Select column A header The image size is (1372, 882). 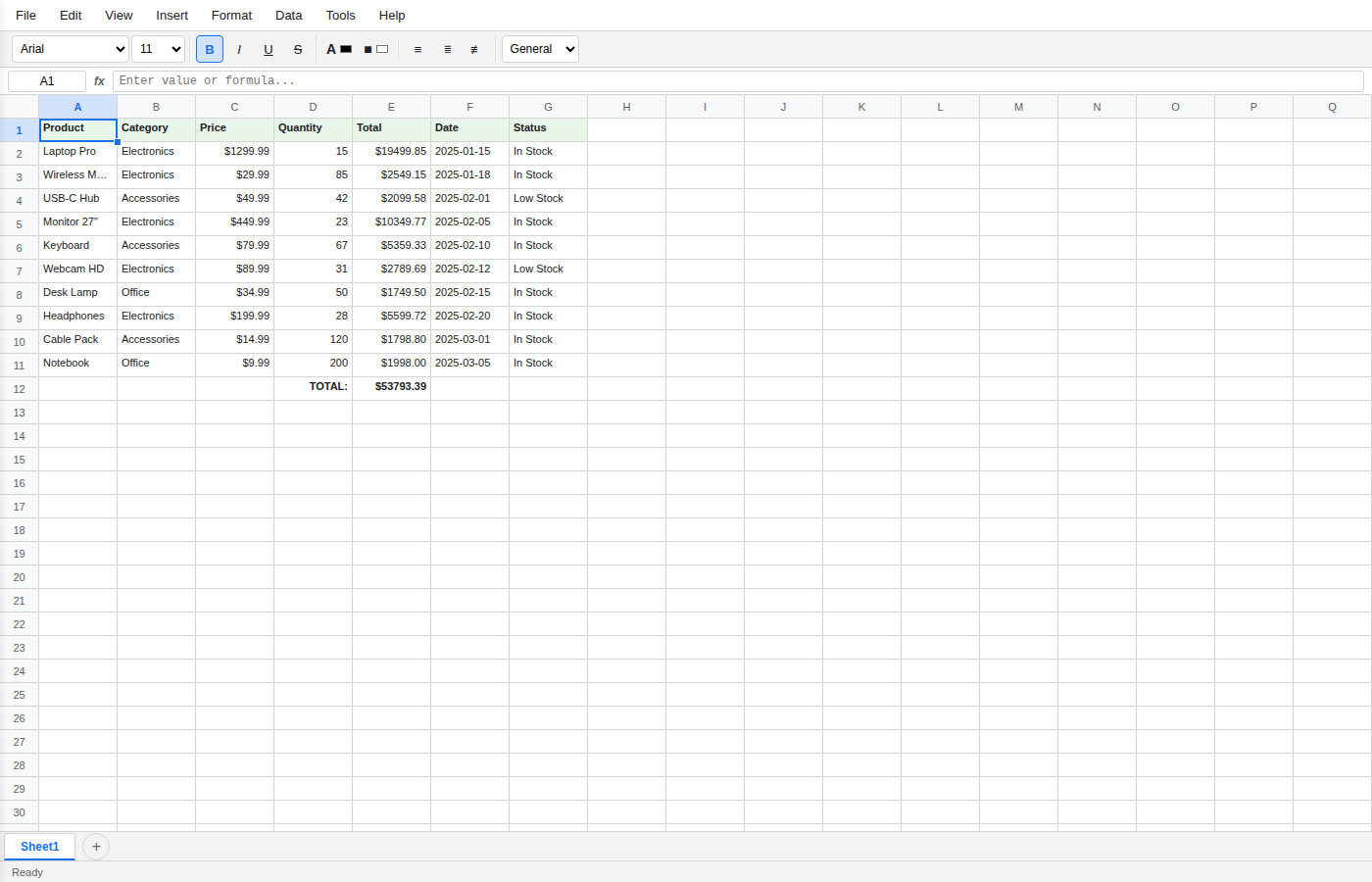(x=78, y=107)
